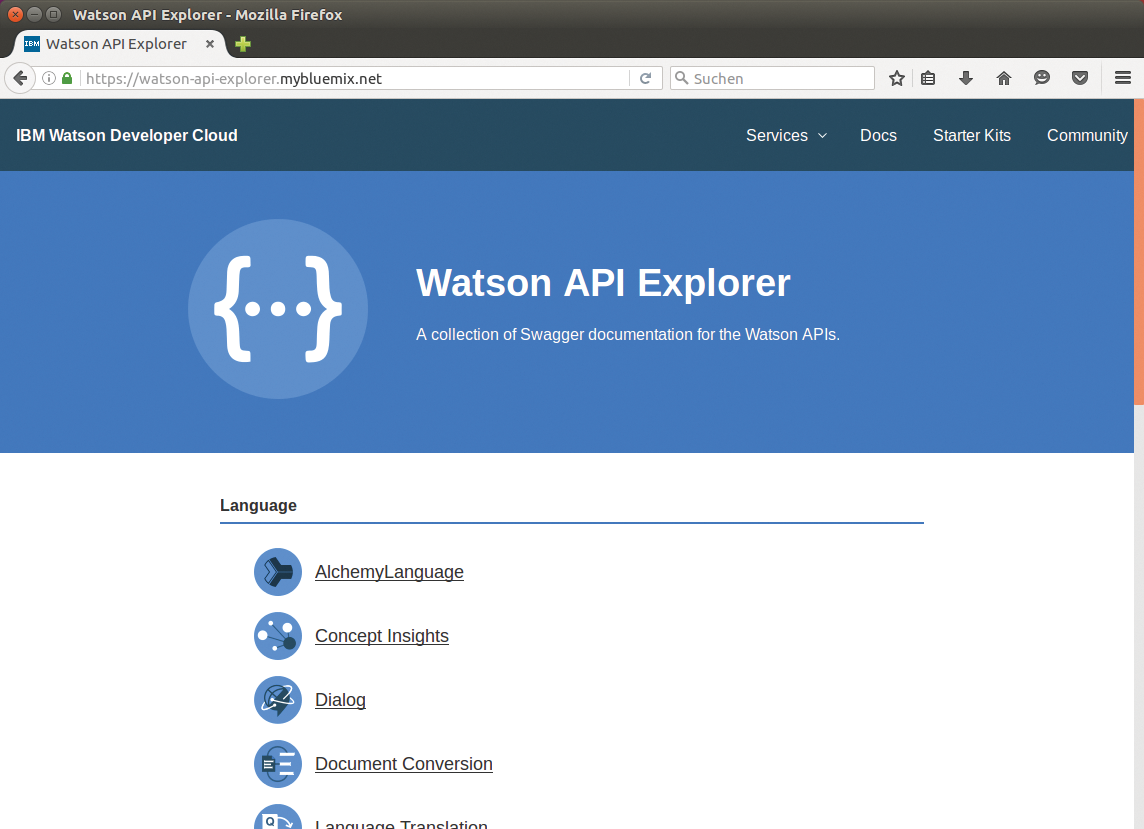Open the Downloads panel in Firefox
This screenshot has width=1144, height=829.
(x=965, y=77)
